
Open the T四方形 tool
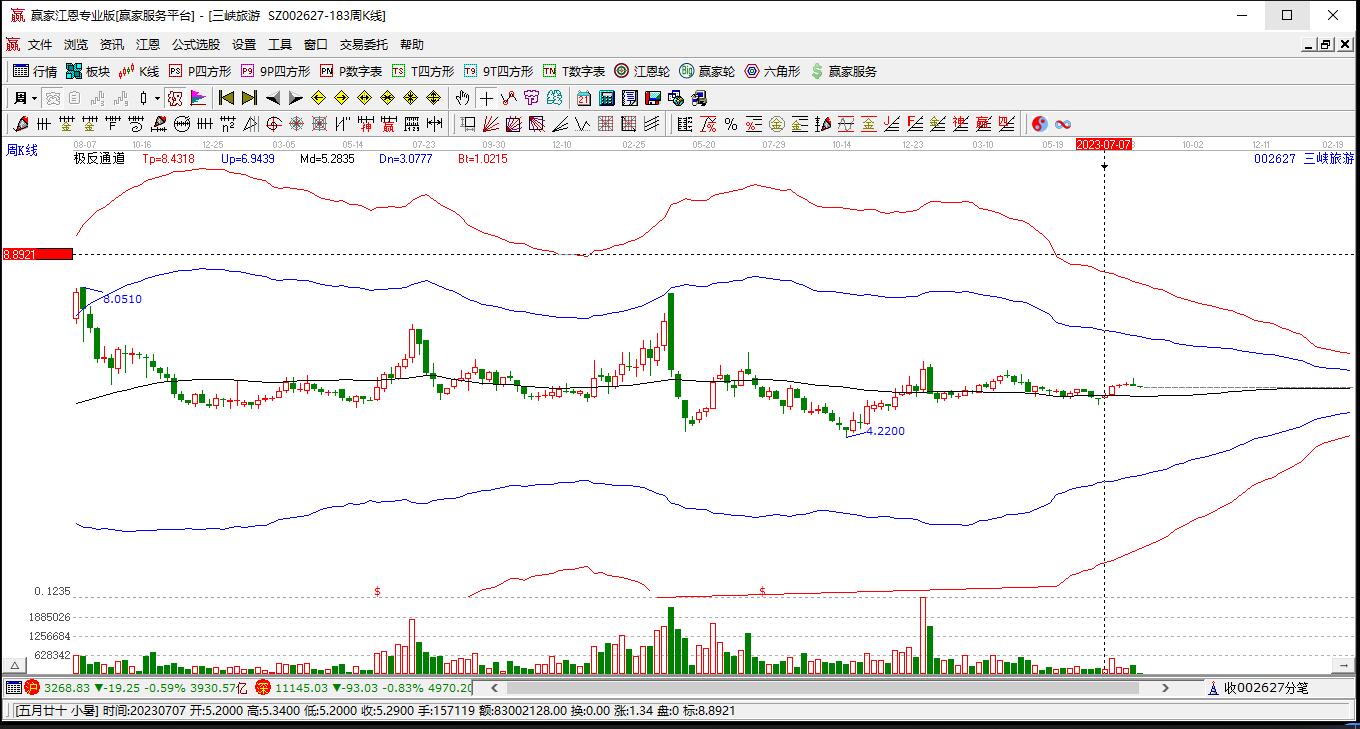[x=422, y=71]
